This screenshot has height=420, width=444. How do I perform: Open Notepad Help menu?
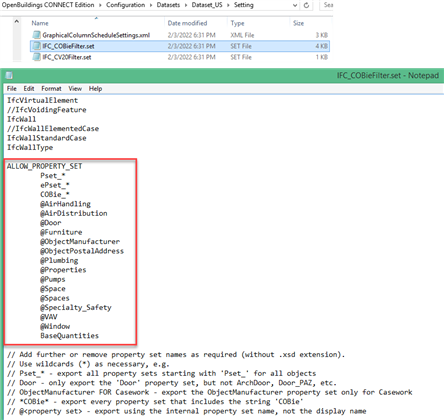pos(95,89)
